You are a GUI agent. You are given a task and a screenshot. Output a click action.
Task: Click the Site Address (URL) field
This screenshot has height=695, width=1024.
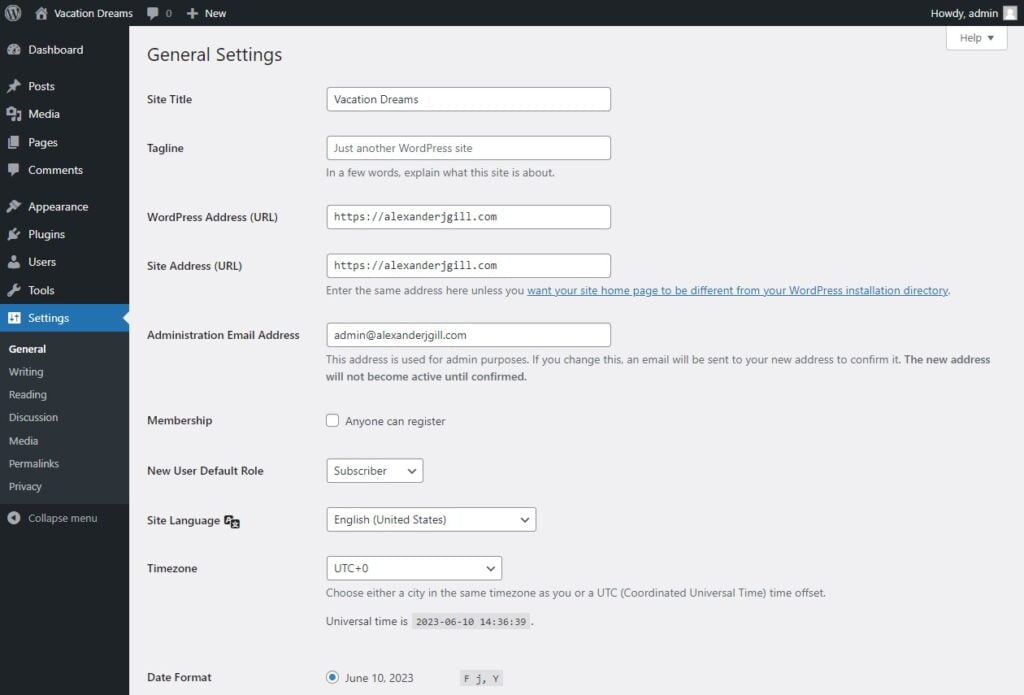point(468,266)
